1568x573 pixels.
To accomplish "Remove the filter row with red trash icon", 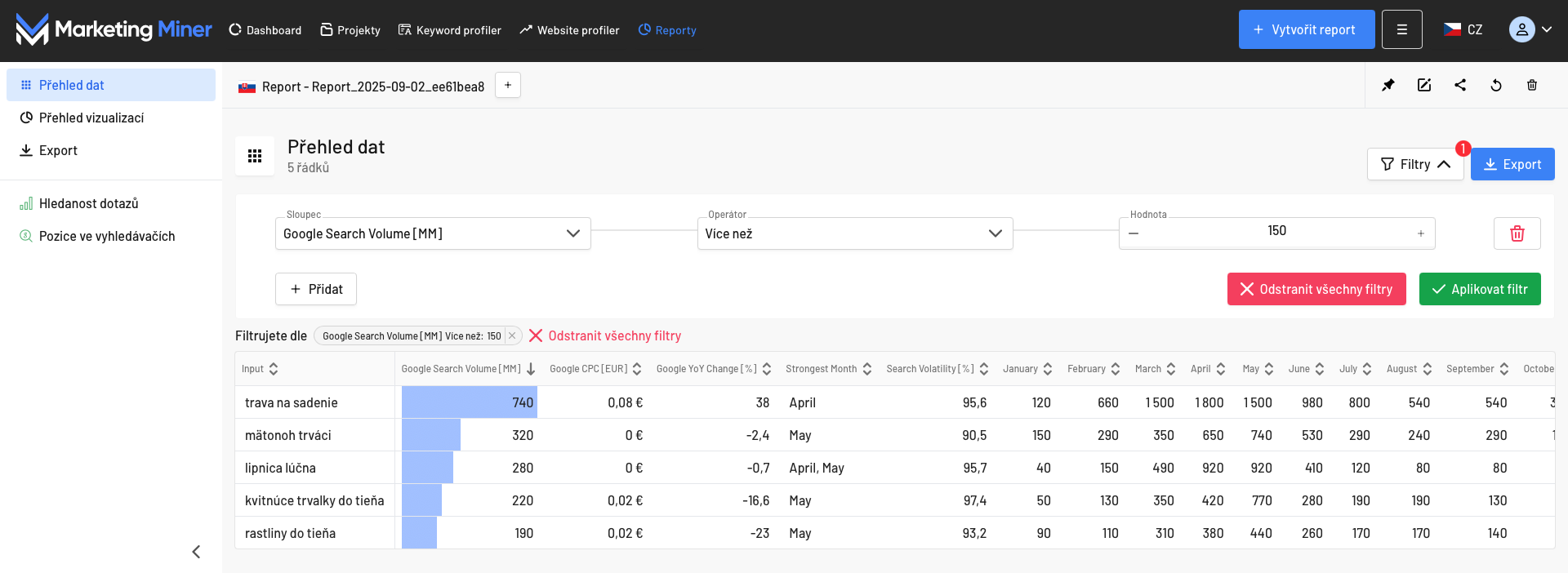I will tap(1517, 233).
